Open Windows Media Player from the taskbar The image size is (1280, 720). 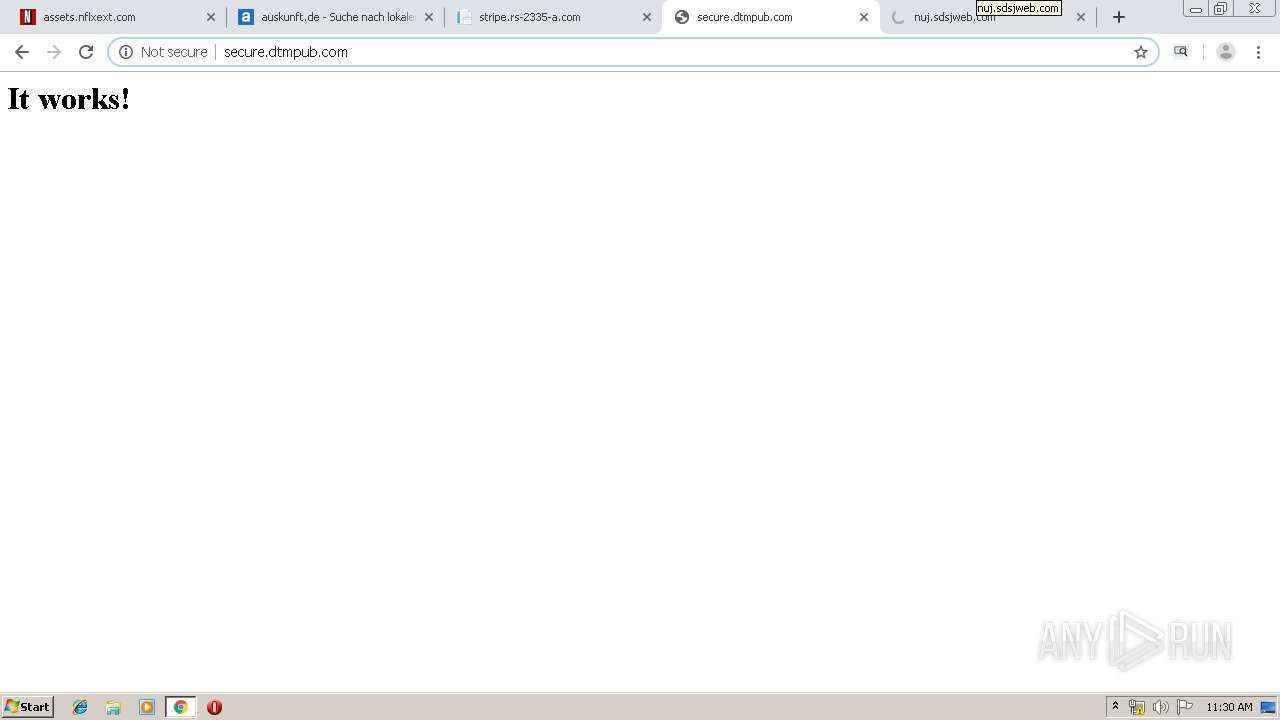[x=147, y=707]
